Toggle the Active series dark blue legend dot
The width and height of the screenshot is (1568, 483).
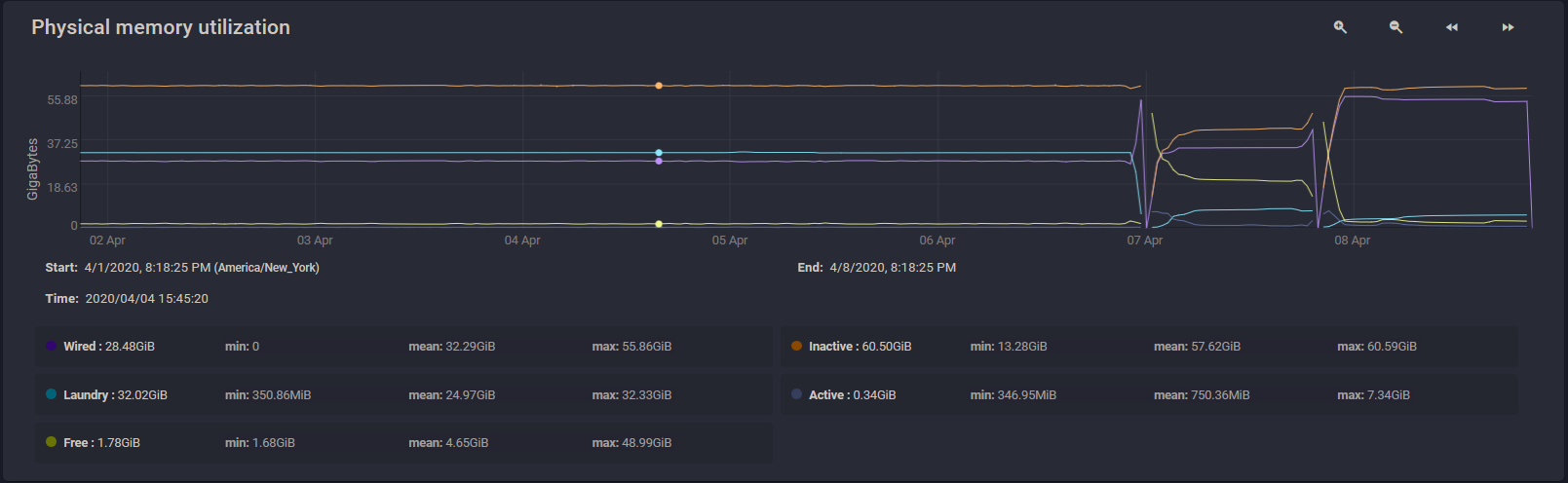[x=796, y=394]
